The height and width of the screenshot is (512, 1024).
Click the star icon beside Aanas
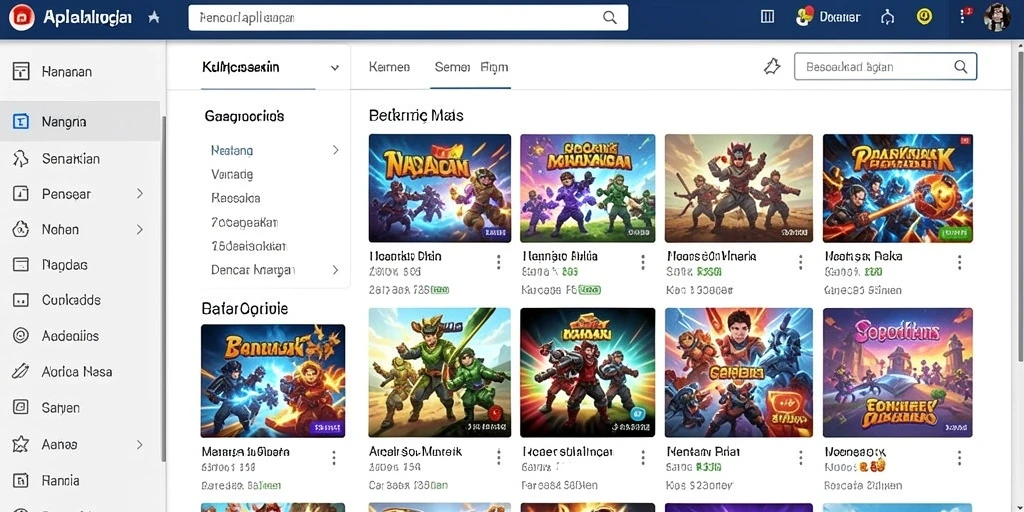[x=21, y=445]
